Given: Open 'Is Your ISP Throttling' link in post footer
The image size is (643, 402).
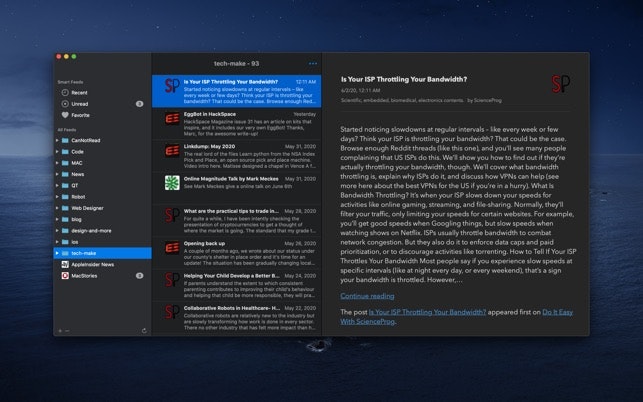Looking at the screenshot, I should click(427, 312).
